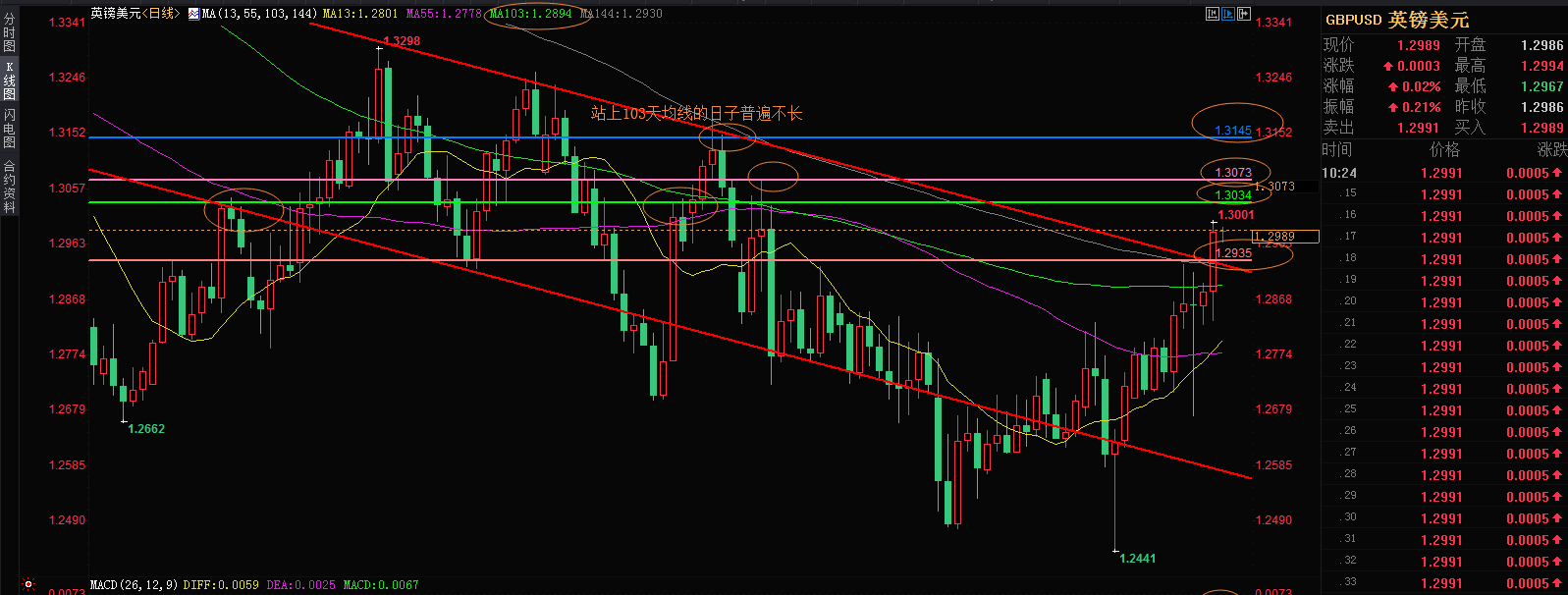Open the 合约资料 contract info tab
Viewport: 1568px width, 595px height.
pos(9,187)
